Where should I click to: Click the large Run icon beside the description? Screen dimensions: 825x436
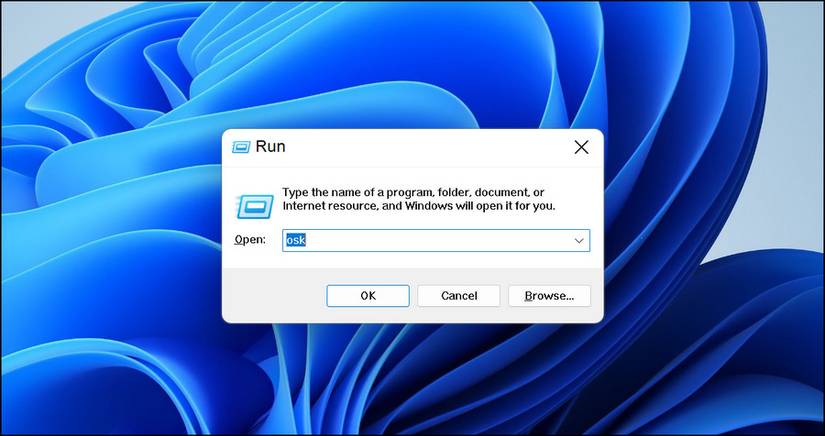click(255, 206)
